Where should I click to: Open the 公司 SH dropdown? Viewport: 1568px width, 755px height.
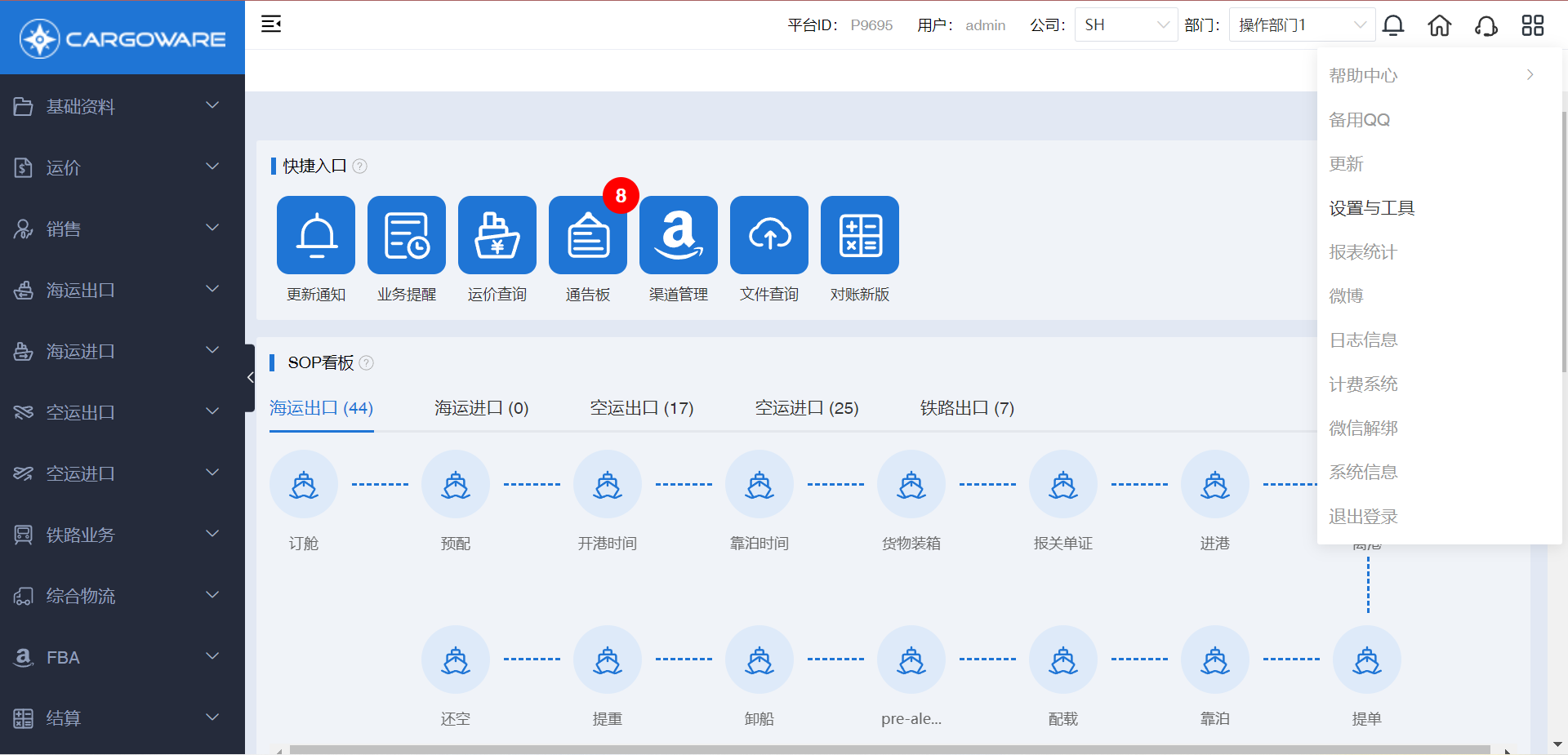(1125, 25)
